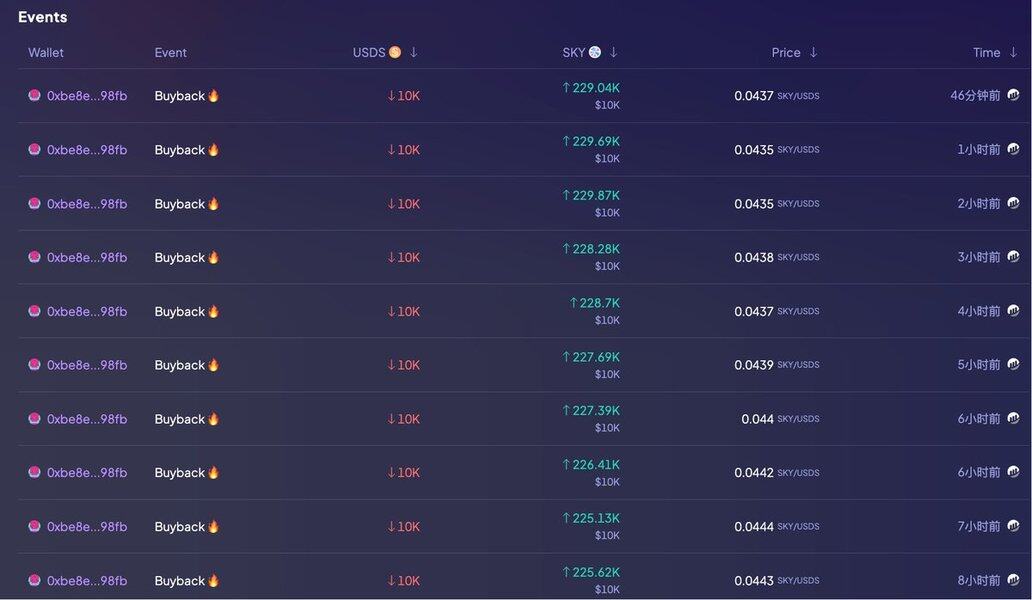Click the 229.04K SKY amount in the first row
1032x600 pixels.
tap(596, 88)
